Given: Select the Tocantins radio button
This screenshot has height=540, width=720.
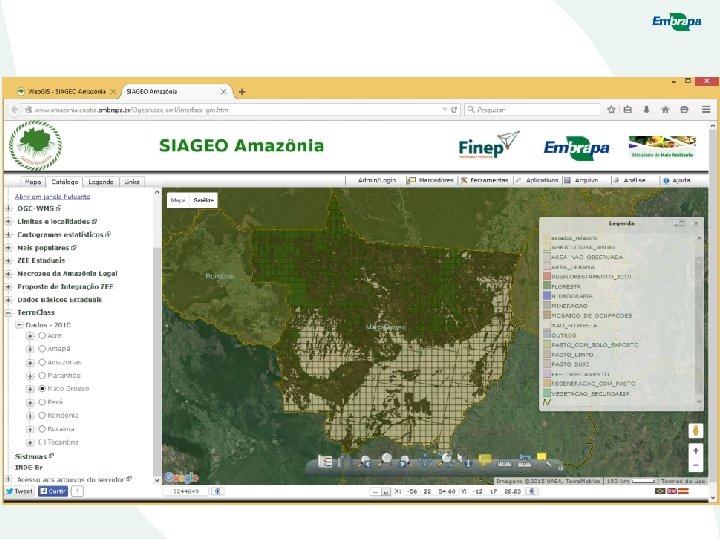Looking at the screenshot, I should point(42,442).
